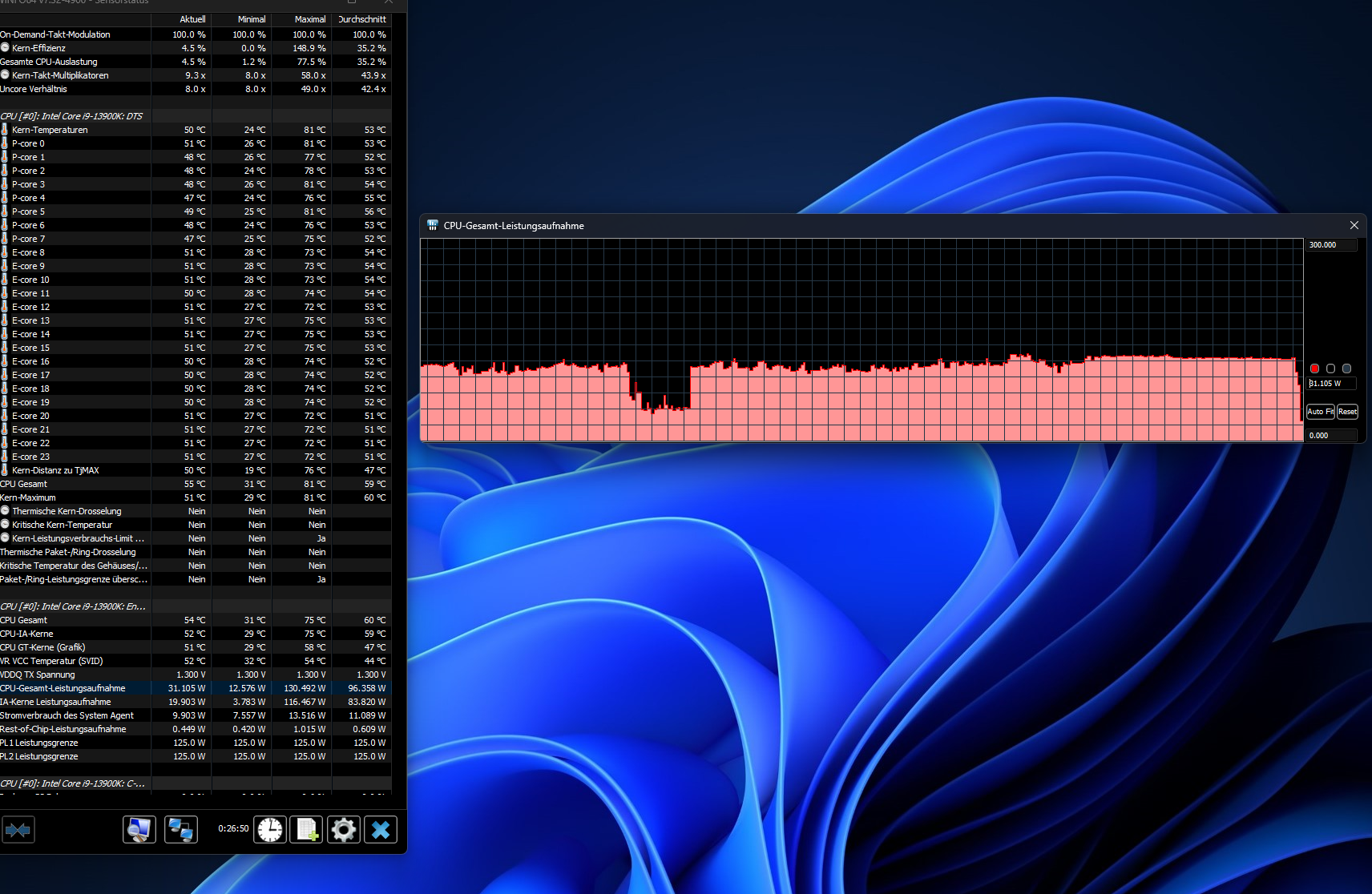The image size is (1372, 894).
Task: Select the 'PL1 Leistungsgrenze' row label
Action: 39,743
